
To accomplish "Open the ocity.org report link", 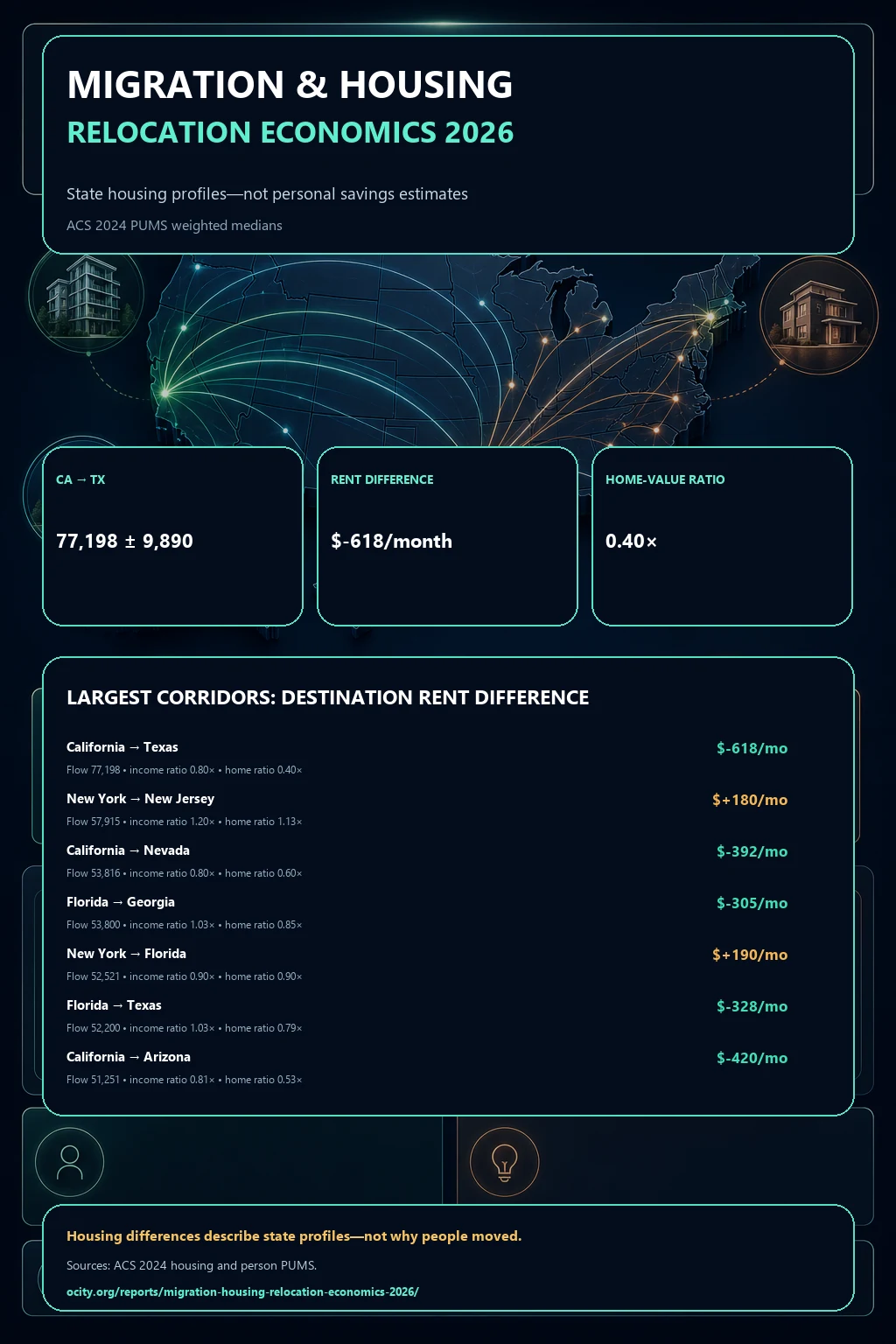I will point(242,1291).
